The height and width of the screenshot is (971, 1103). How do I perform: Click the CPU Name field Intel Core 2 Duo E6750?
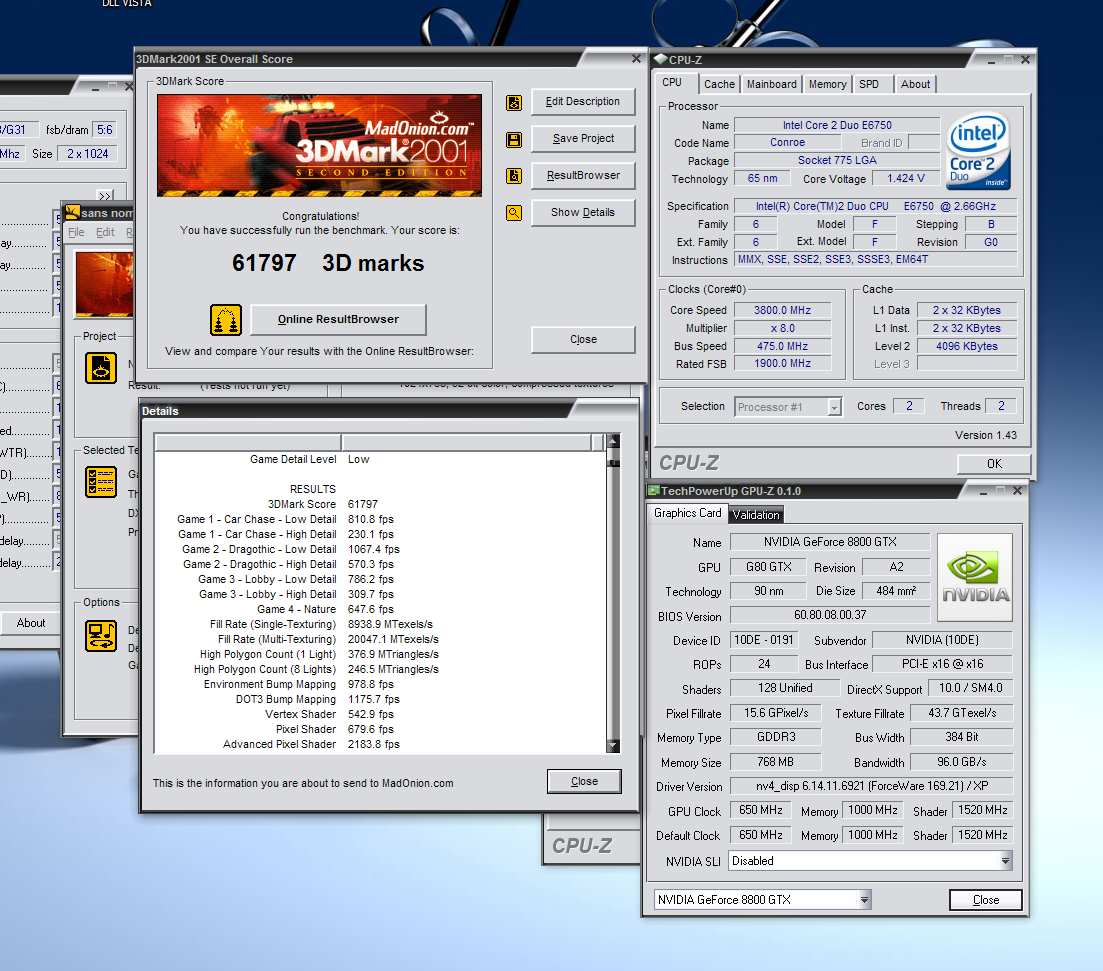point(837,125)
